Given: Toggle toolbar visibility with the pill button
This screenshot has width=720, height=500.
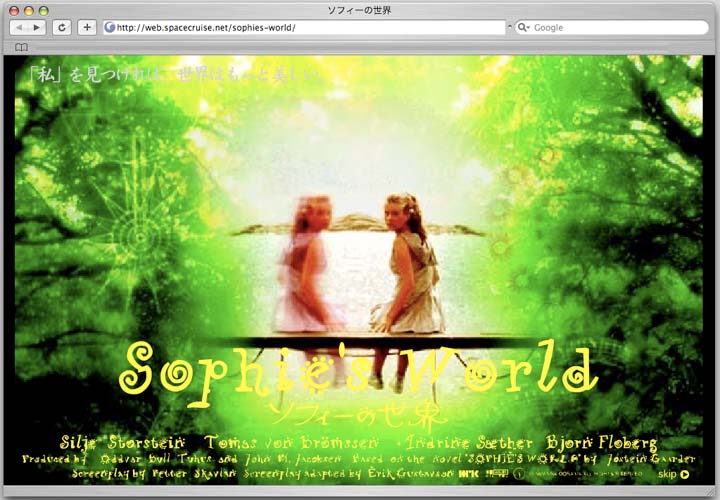Looking at the screenshot, I should pos(704,10).
